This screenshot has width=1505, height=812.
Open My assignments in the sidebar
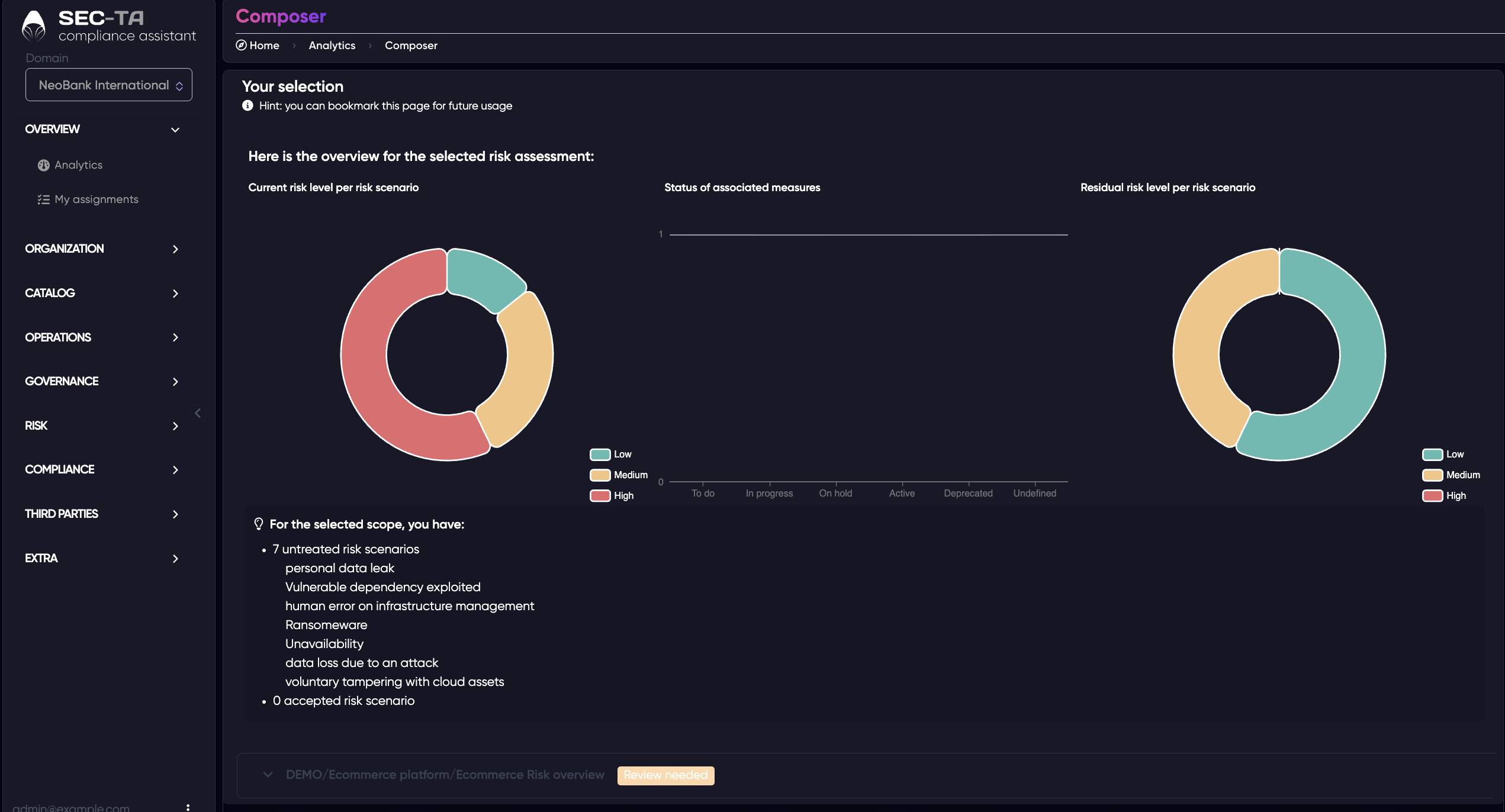click(96, 199)
